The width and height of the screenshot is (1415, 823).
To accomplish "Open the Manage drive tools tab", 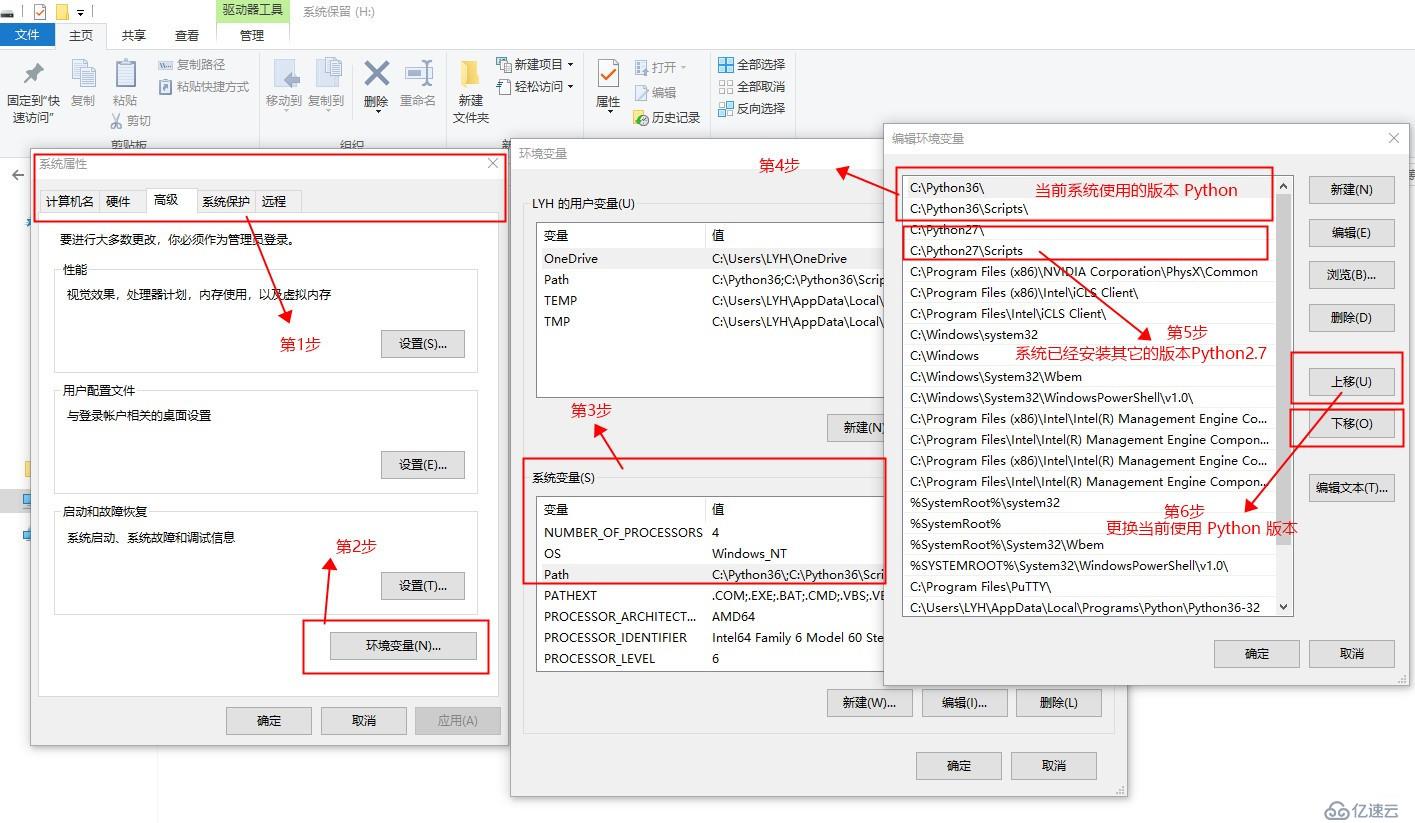I will (x=252, y=35).
